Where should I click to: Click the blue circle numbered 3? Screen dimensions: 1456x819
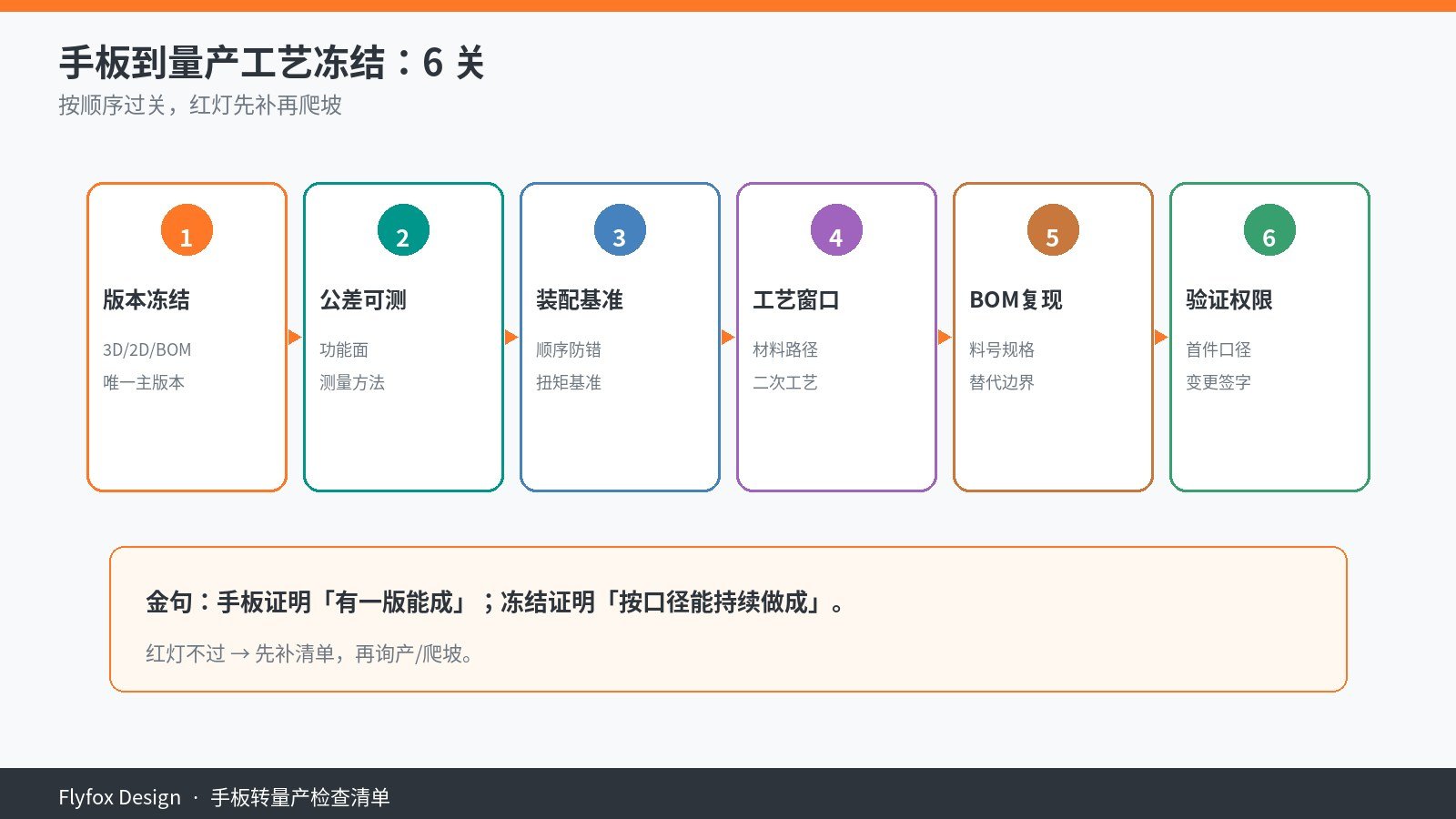click(x=620, y=230)
